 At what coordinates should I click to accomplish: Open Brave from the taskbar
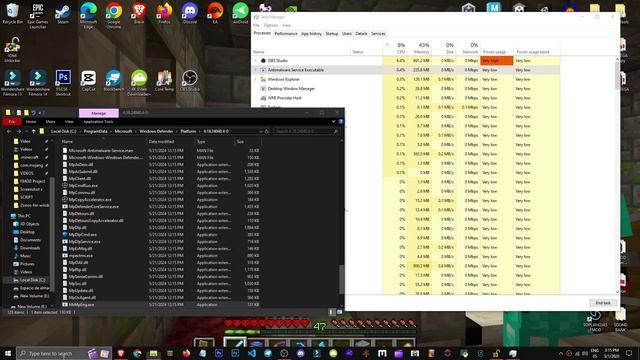click(x=121, y=353)
